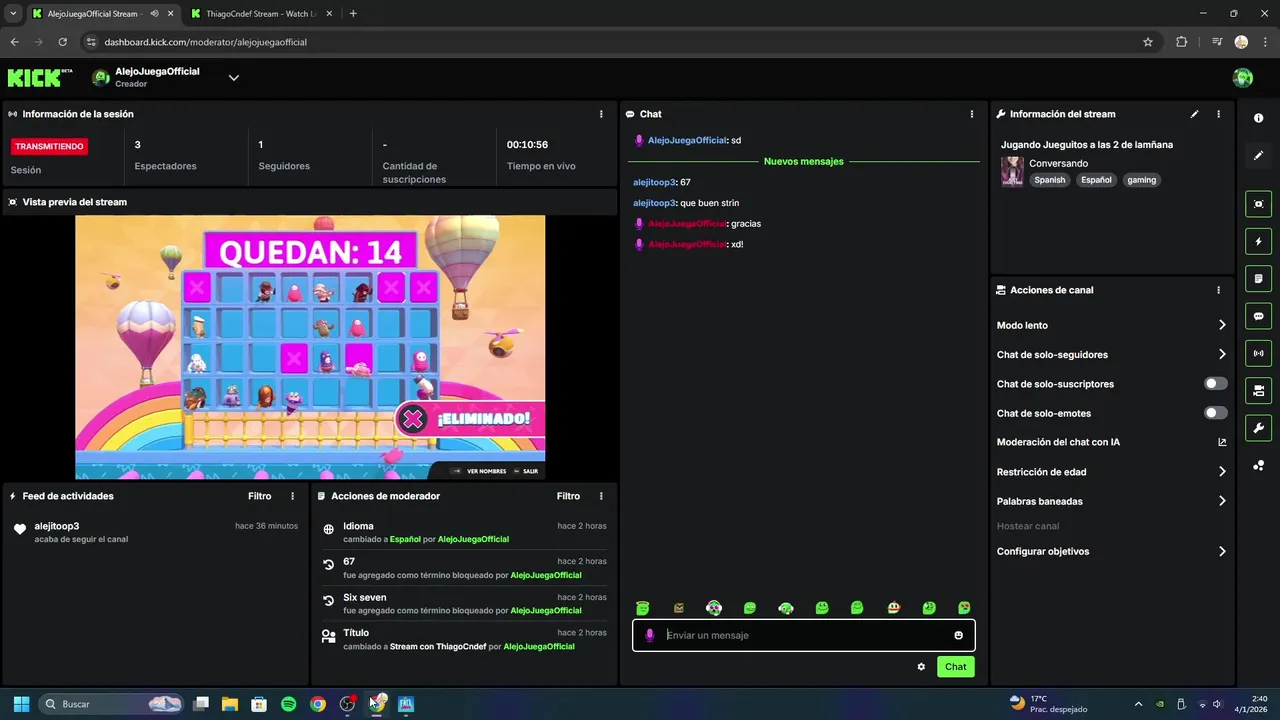
Task: Toggle the document notes icon in right sidebar
Action: coord(1258,278)
